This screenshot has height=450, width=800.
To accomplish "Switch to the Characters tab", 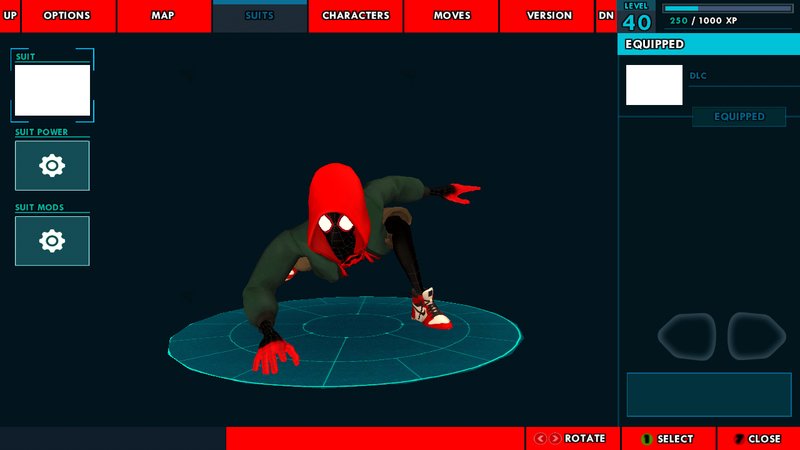I will (x=355, y=16).
